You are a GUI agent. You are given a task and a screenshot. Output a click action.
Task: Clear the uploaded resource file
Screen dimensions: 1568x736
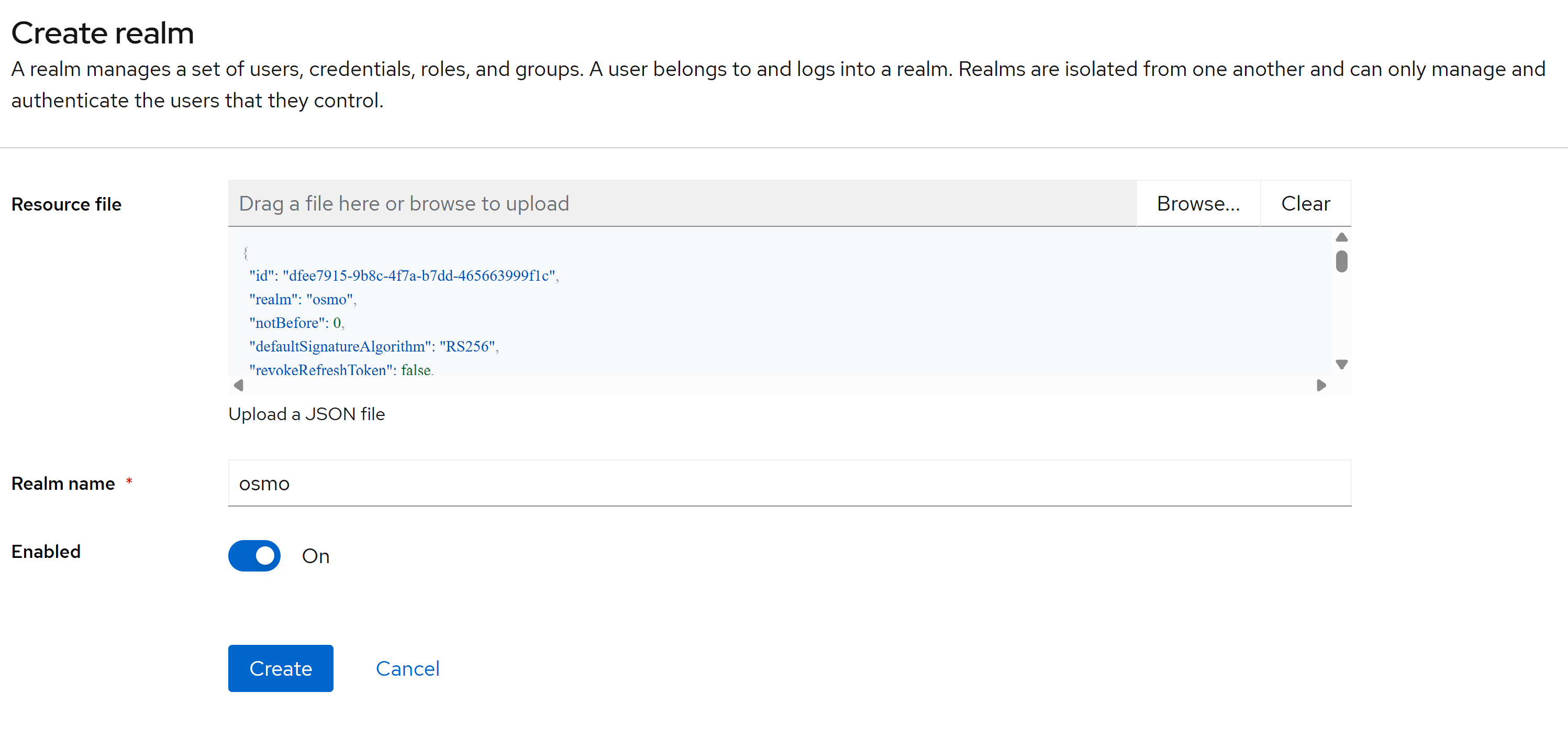[1305, 203]
